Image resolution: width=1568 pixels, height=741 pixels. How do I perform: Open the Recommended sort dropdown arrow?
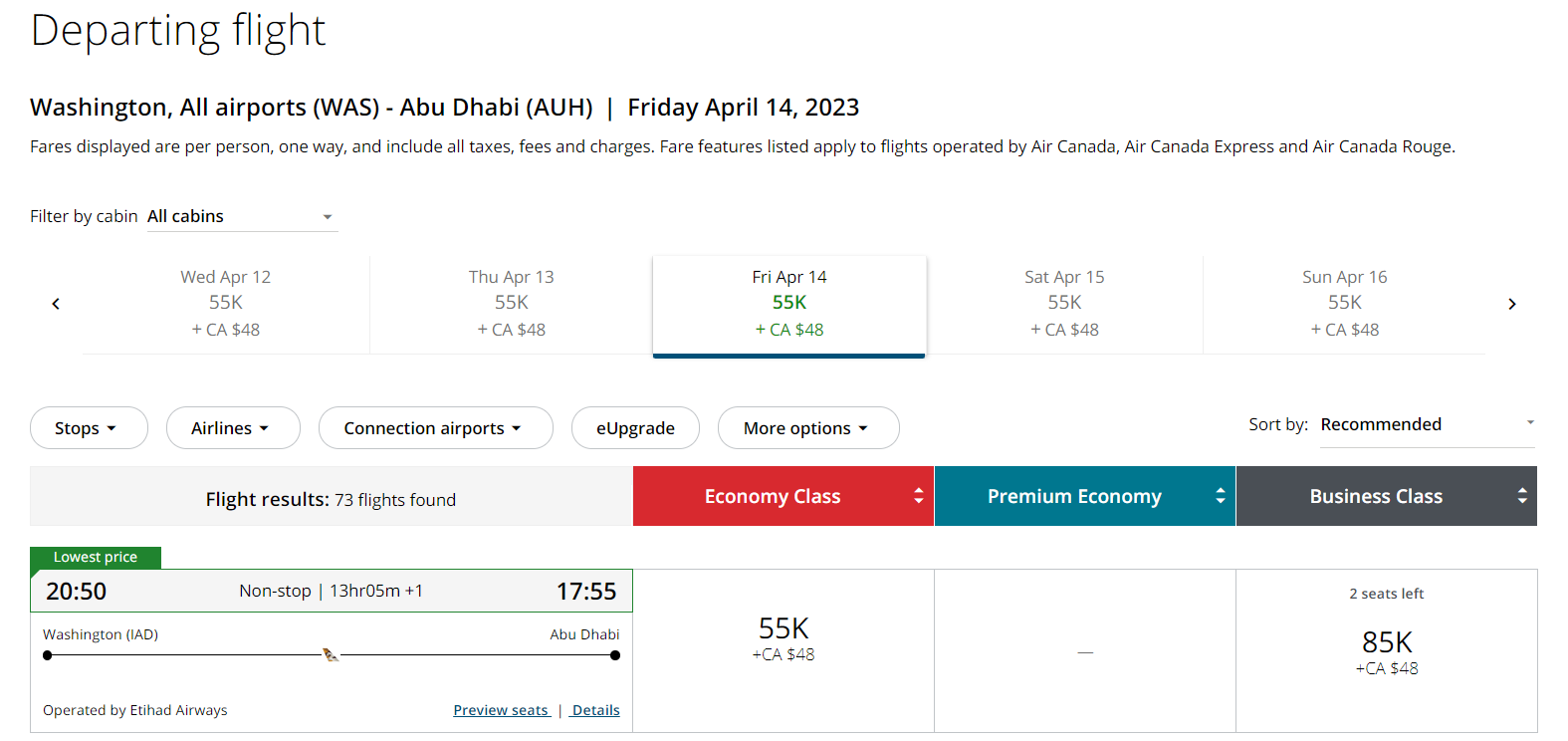(1530, 422)
